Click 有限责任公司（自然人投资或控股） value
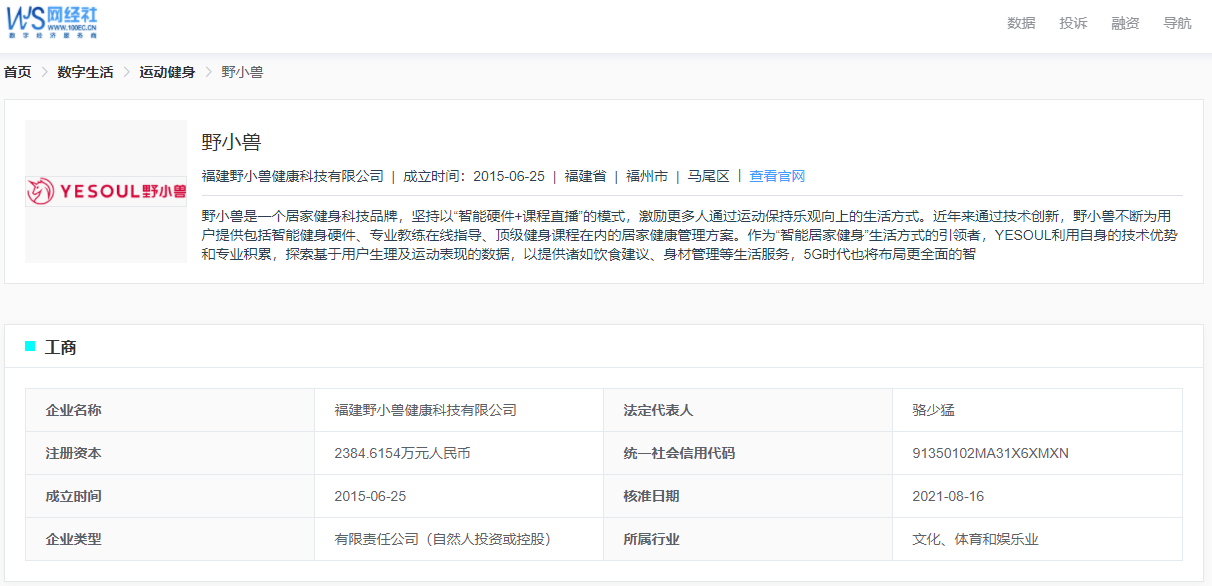1212x586 pixels. click(445, 539)
